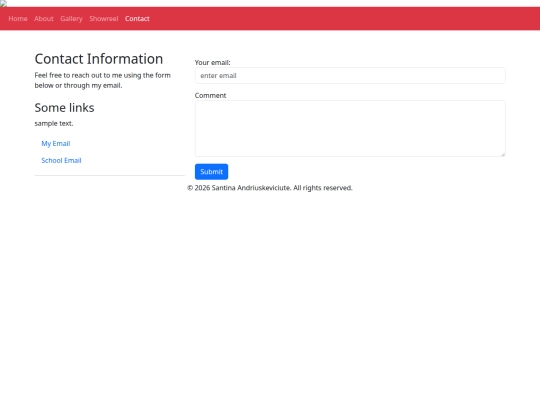
Task: Open the School Email link
Action: click(61, 160)
